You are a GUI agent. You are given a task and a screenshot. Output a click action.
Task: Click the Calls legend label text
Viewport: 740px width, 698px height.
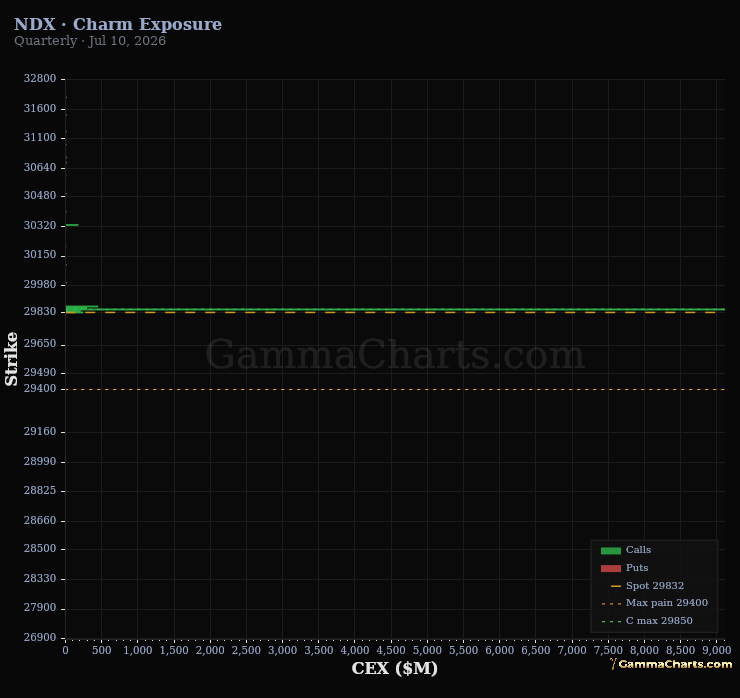point(638,550)
